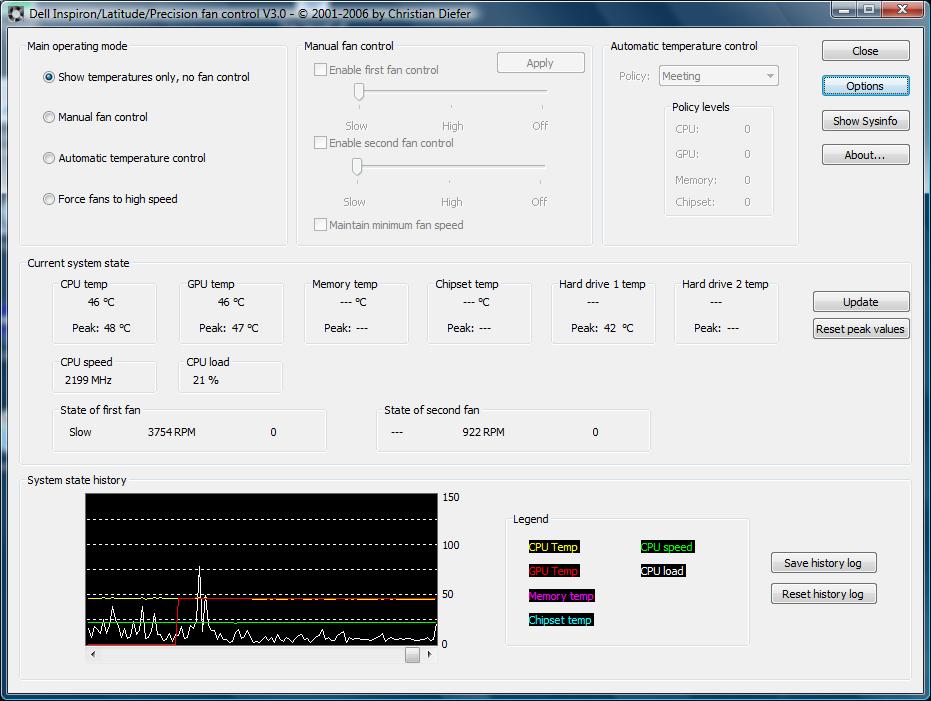This screenshot has width=931, height=701.
Task: Click the second fan speed slider handle
Action: click(357, 167)
